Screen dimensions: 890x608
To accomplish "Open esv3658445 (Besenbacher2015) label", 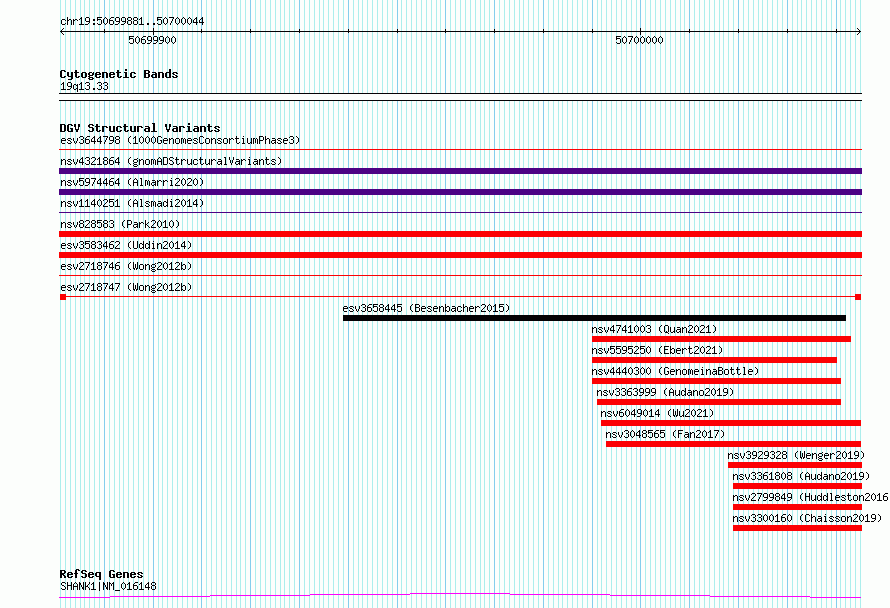I will 426,308.
